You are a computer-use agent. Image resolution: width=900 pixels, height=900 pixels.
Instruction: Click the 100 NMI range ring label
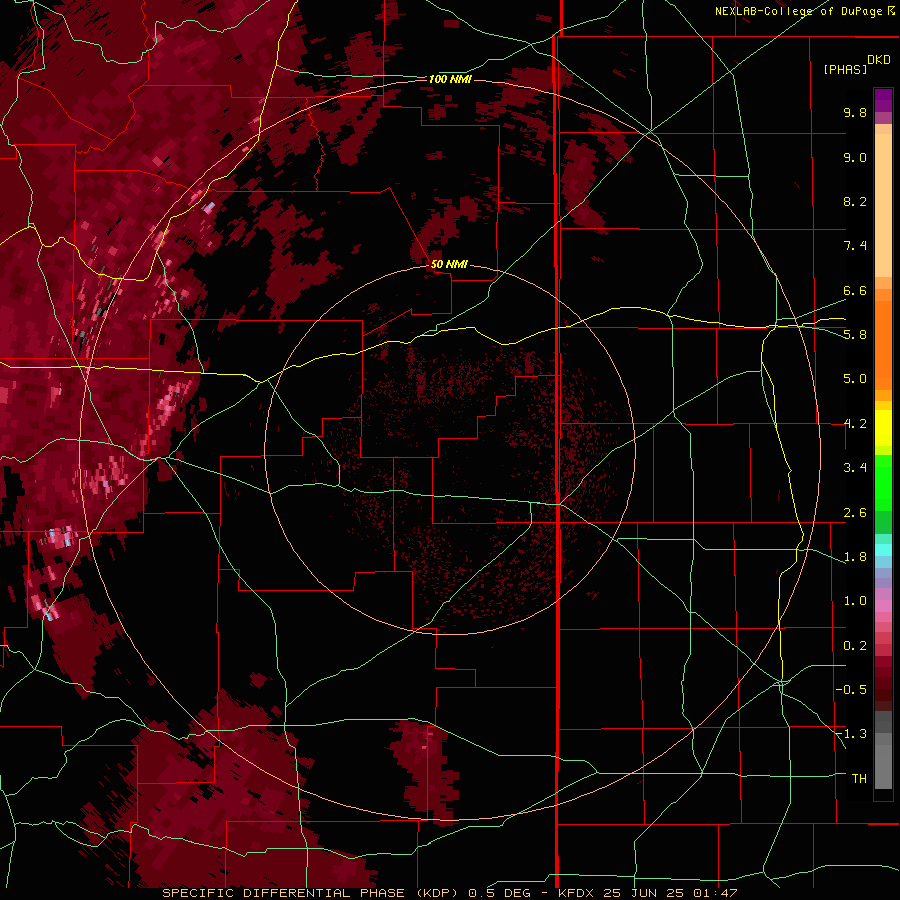450,79
